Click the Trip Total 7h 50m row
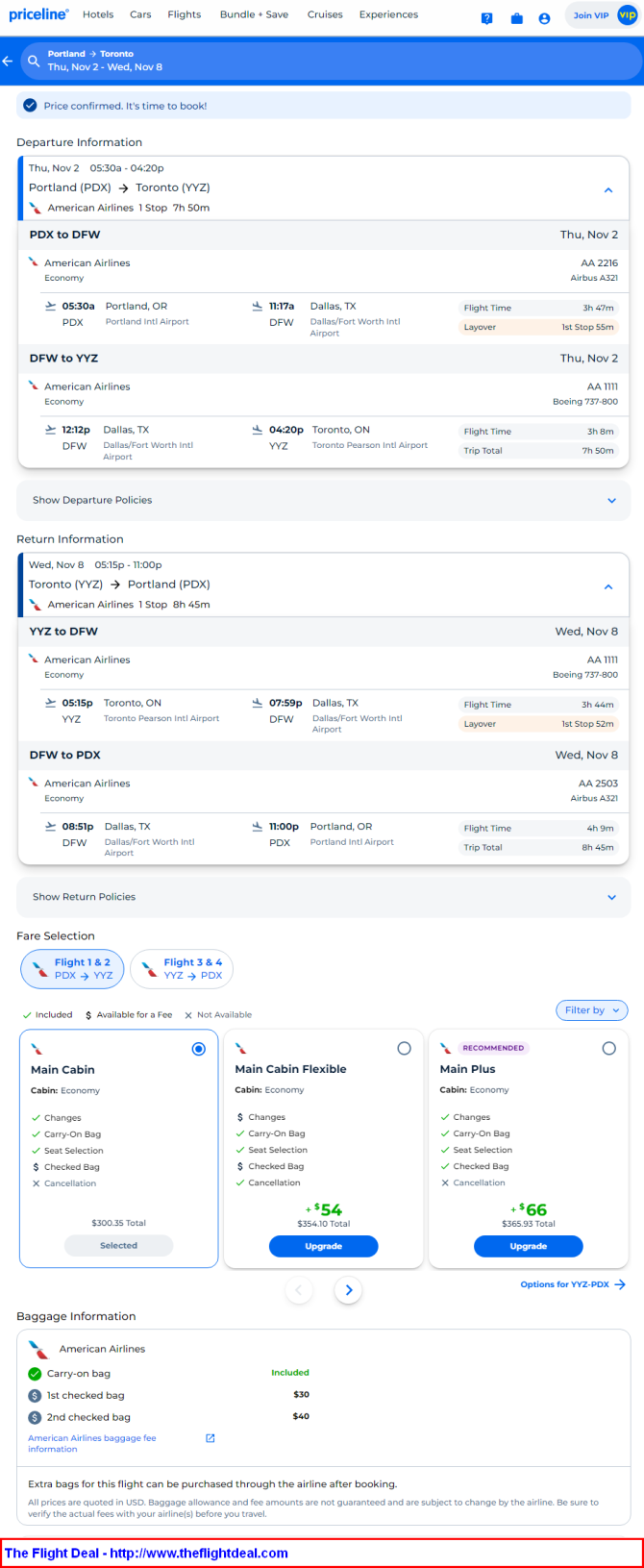Viewport: 644px width, 1568px height. [538, 450]
